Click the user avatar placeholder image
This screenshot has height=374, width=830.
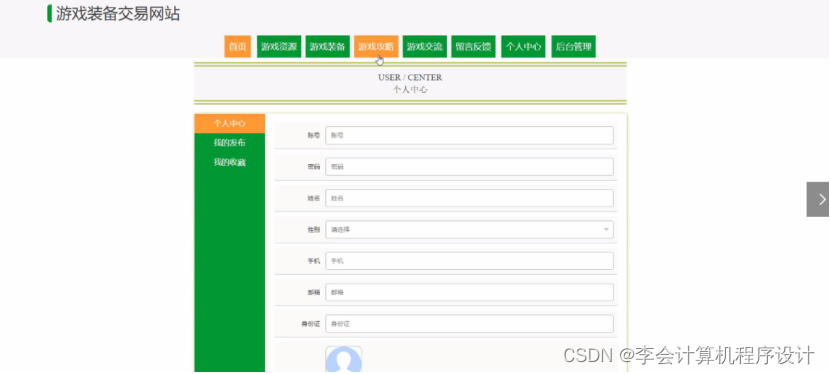click(x=344, y=360)
